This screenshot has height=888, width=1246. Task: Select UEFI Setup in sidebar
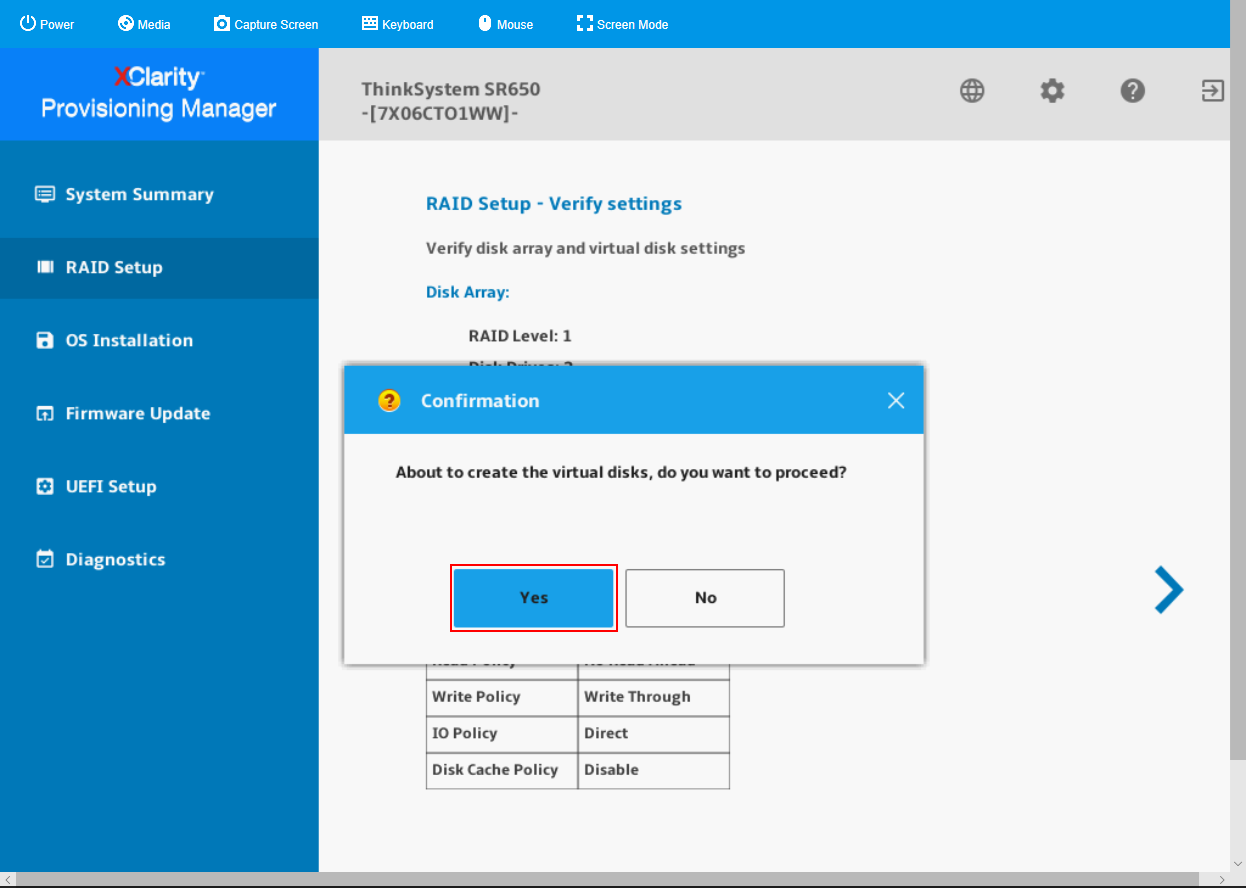110,487
